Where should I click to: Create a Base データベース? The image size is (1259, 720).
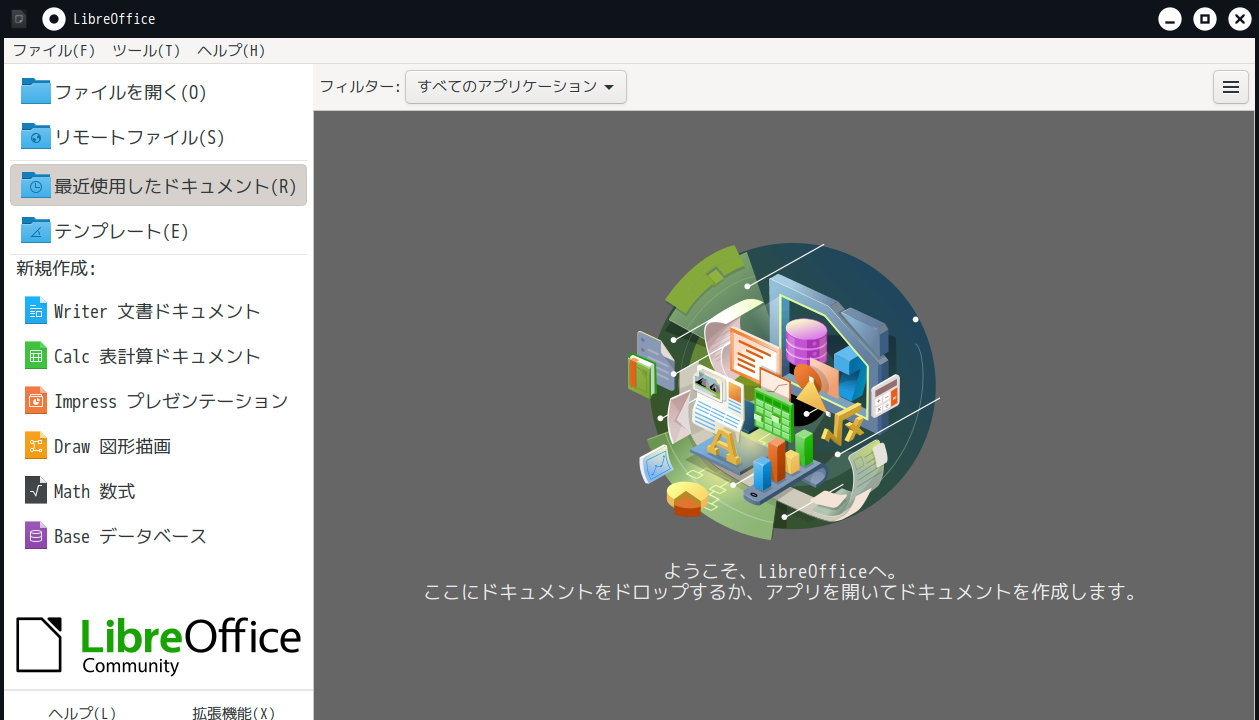pyautogui.click(x=158, y=536)
